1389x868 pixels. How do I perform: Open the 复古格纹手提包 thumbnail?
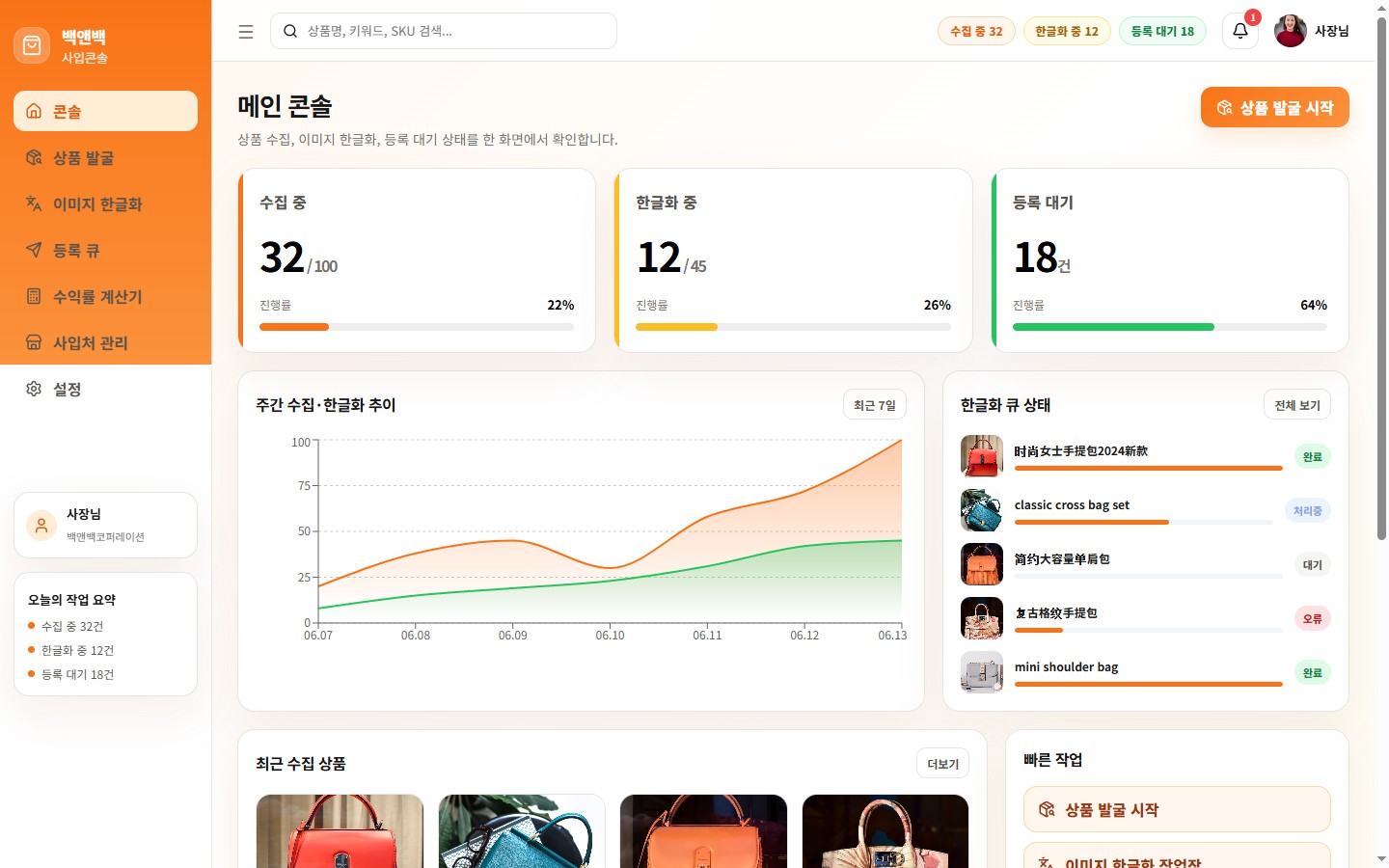[x=982, y=618]
